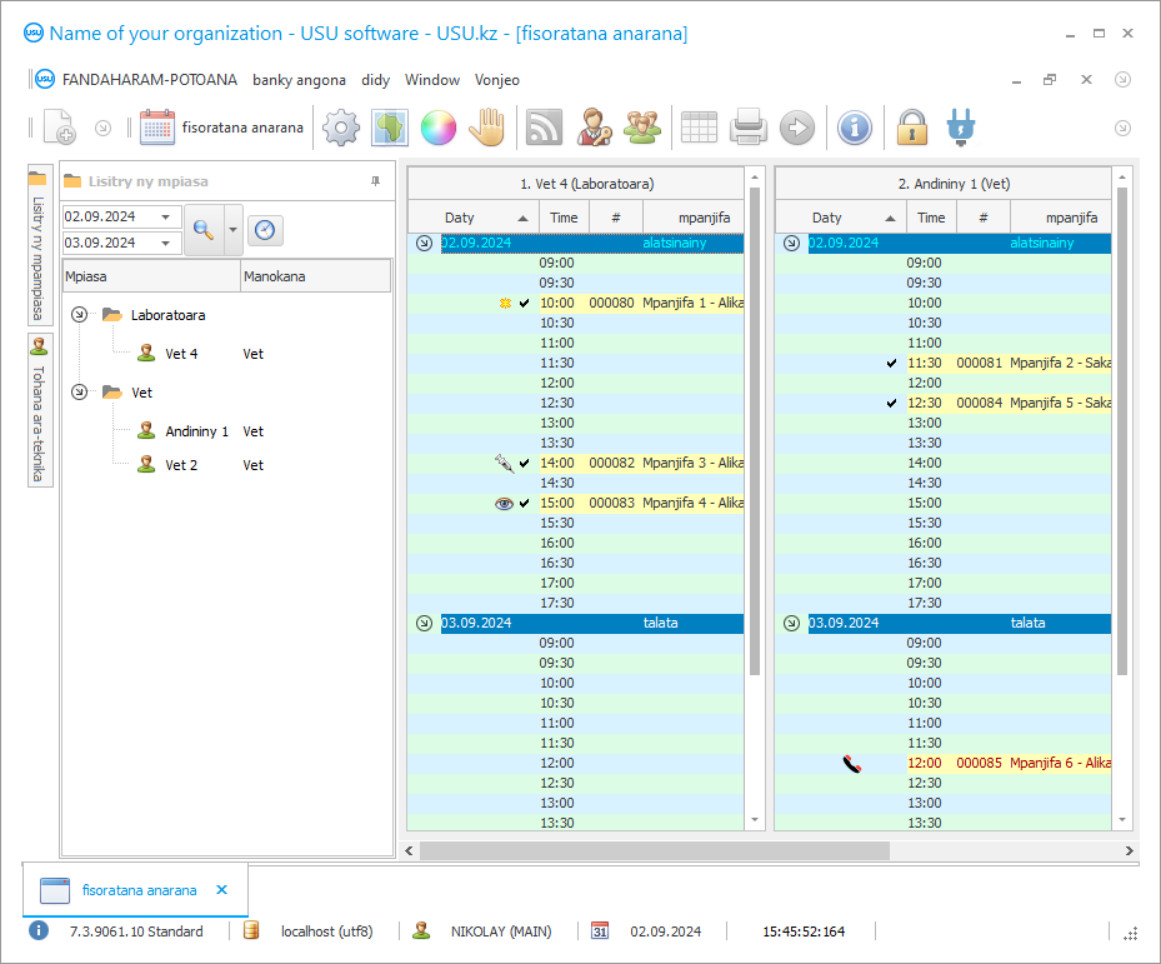1161x964 pixels.
Task: Click Vet 4 schedule vertical scrollbar
Action: (x=755, y=431)
